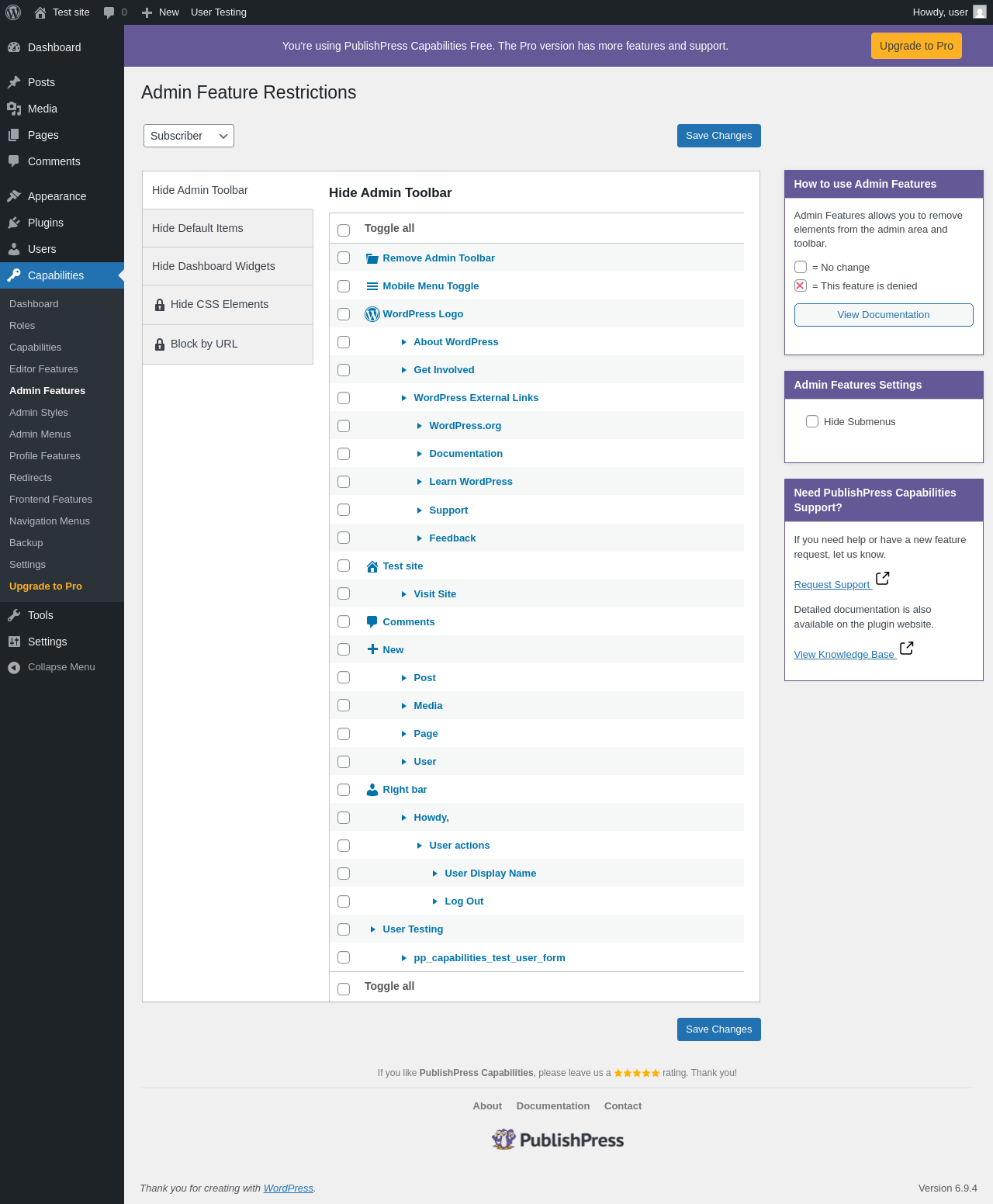Open View Documentation in the help panel
993x1204 pixels.
tap(884, 315)
